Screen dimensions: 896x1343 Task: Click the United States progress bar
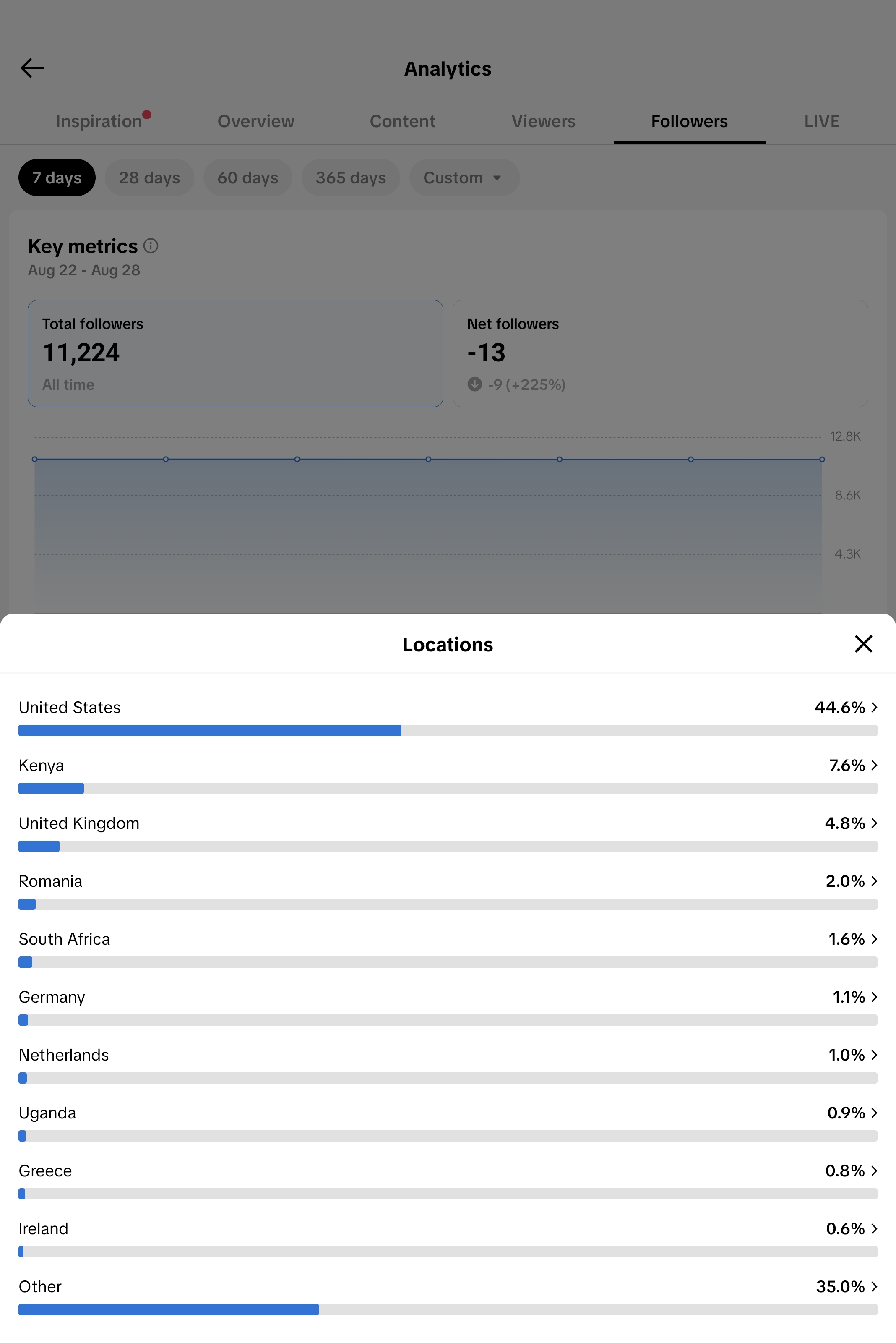[448, 730]
